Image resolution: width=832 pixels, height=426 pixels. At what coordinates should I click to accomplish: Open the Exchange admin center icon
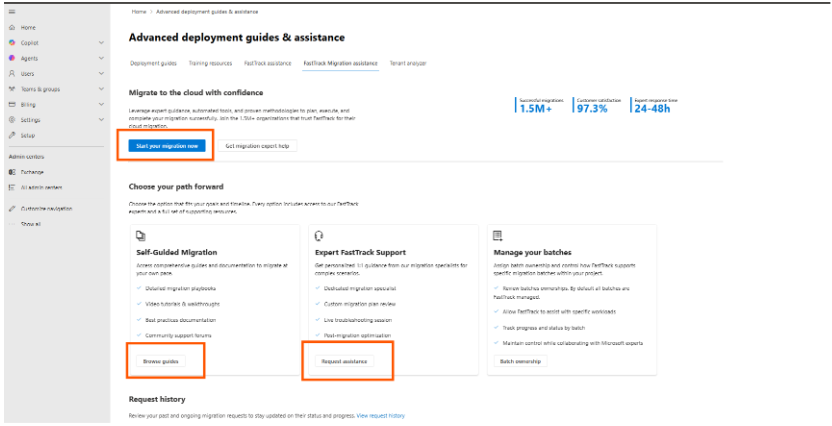(12, 172)
